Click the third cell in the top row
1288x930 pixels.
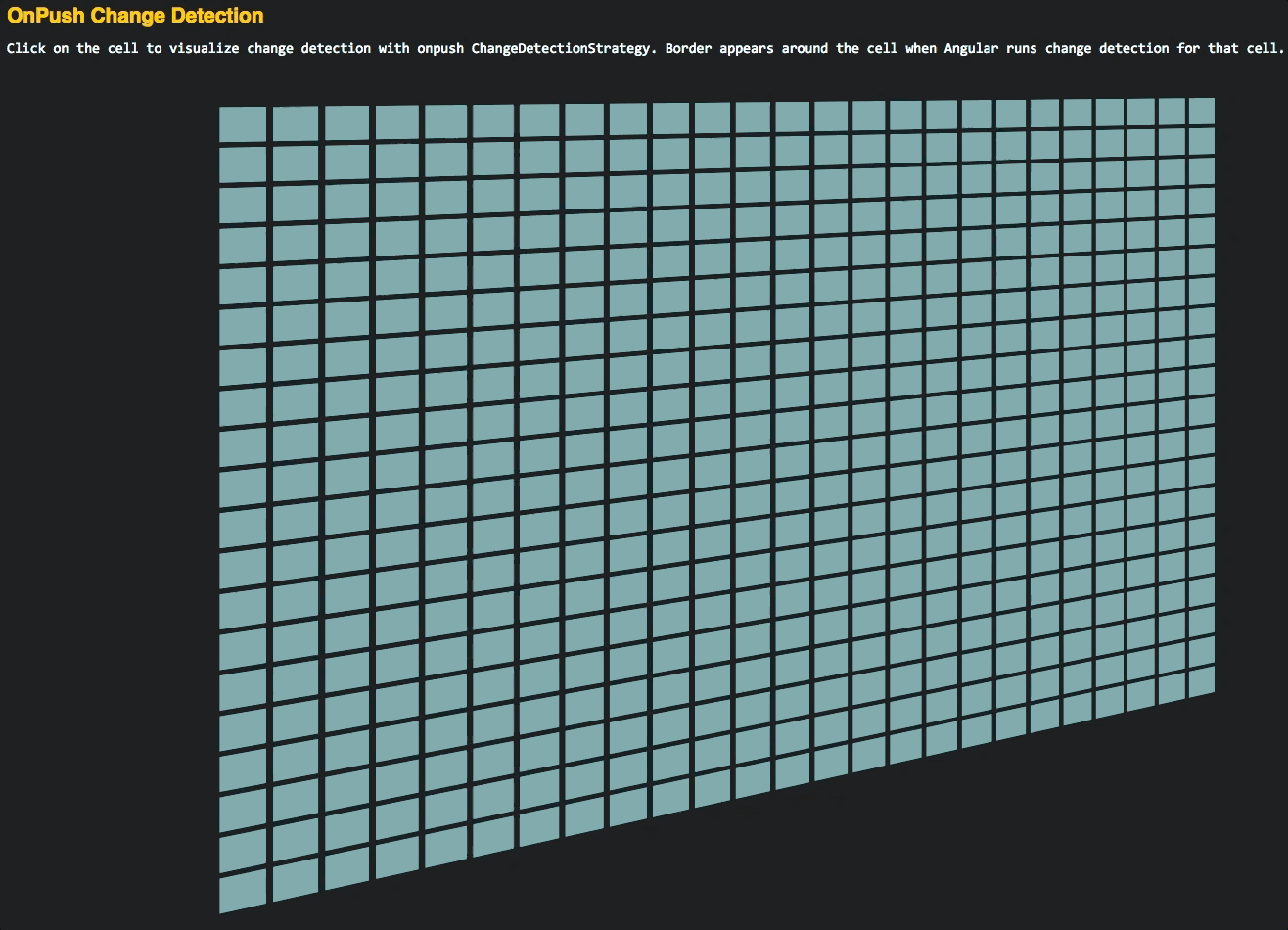pyautogui.click(x=346, y=122)
